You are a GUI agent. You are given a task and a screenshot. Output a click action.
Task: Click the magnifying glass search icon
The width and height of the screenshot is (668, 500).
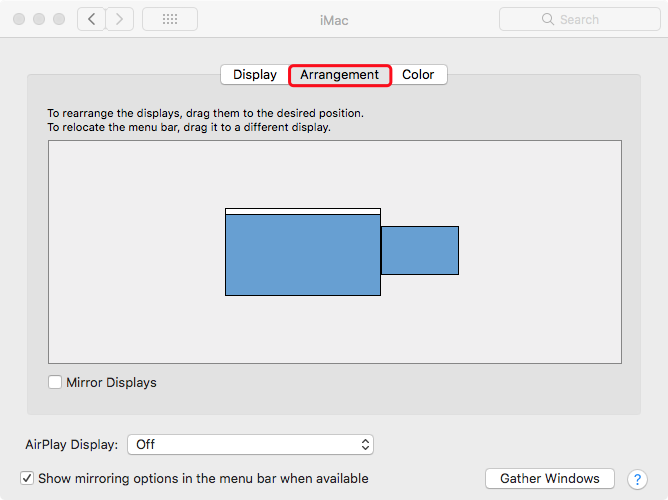click(x=547, y=19)
